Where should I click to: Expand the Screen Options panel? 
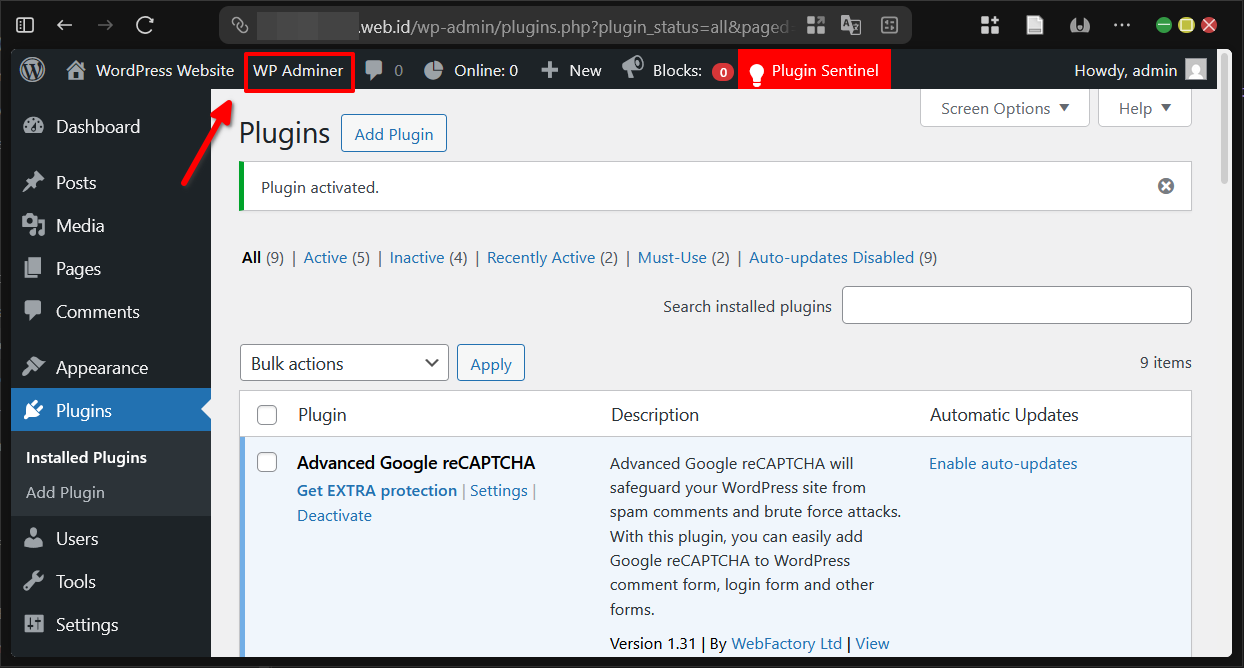(1004, 107)
